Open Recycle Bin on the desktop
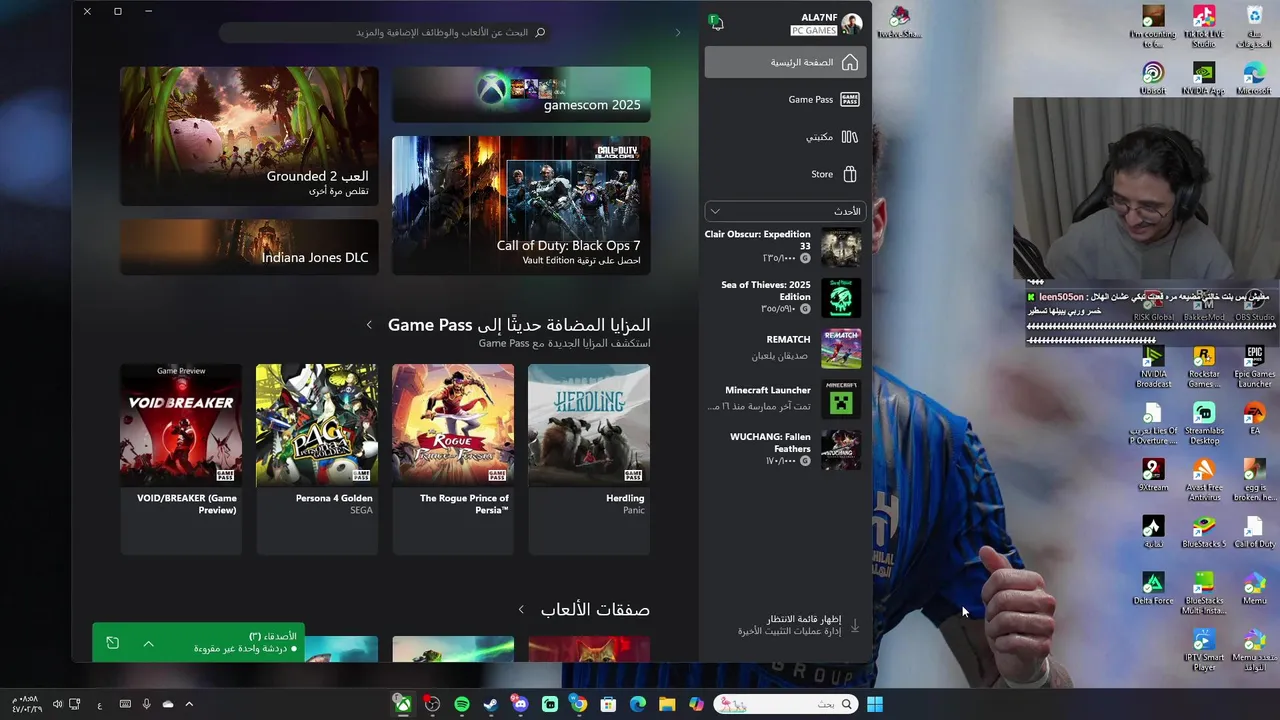This screenshot has width=1280, height=720. click(x=1254, y=27)
